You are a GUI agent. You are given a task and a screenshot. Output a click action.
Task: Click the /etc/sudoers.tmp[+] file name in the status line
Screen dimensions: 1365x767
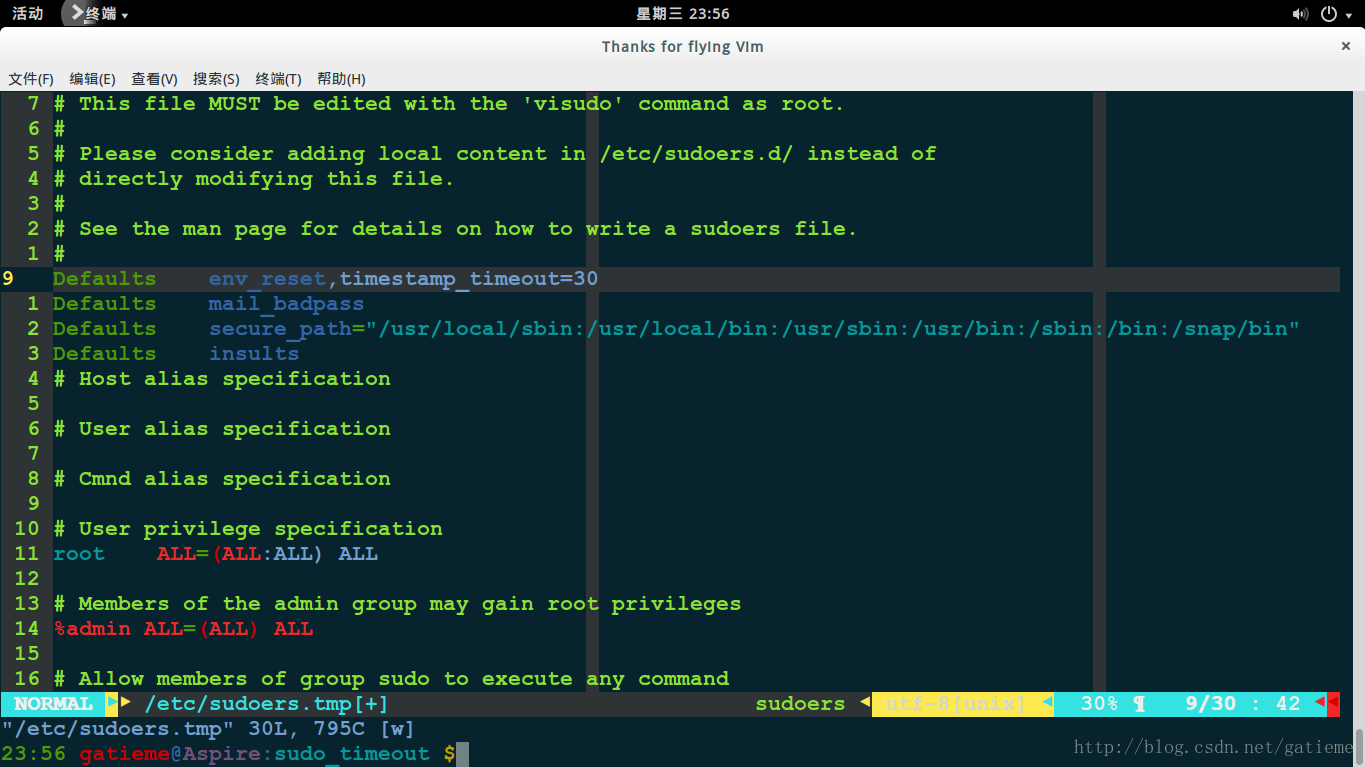pos(266,704)
